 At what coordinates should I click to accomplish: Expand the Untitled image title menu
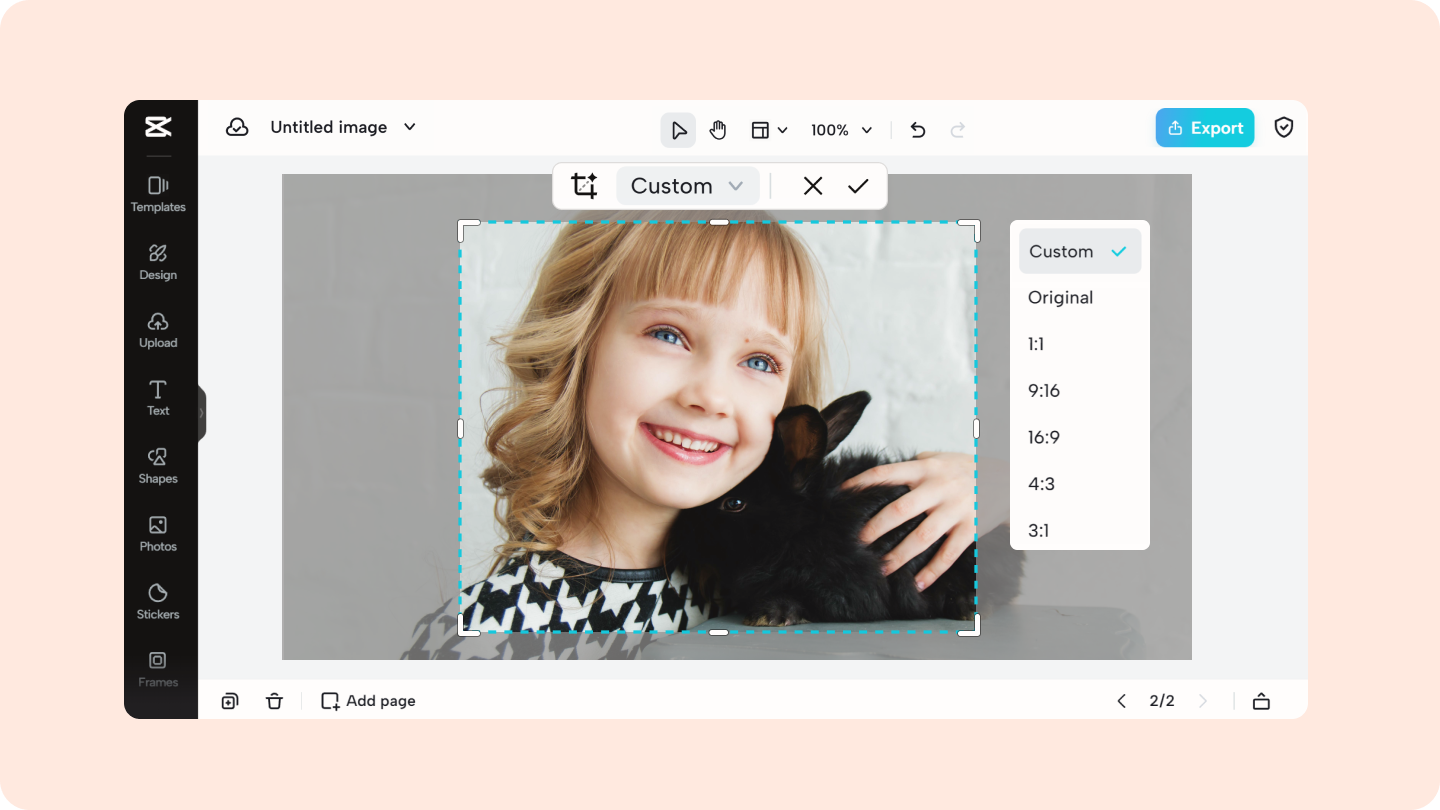pyautogui.click(x=409, y=127)
